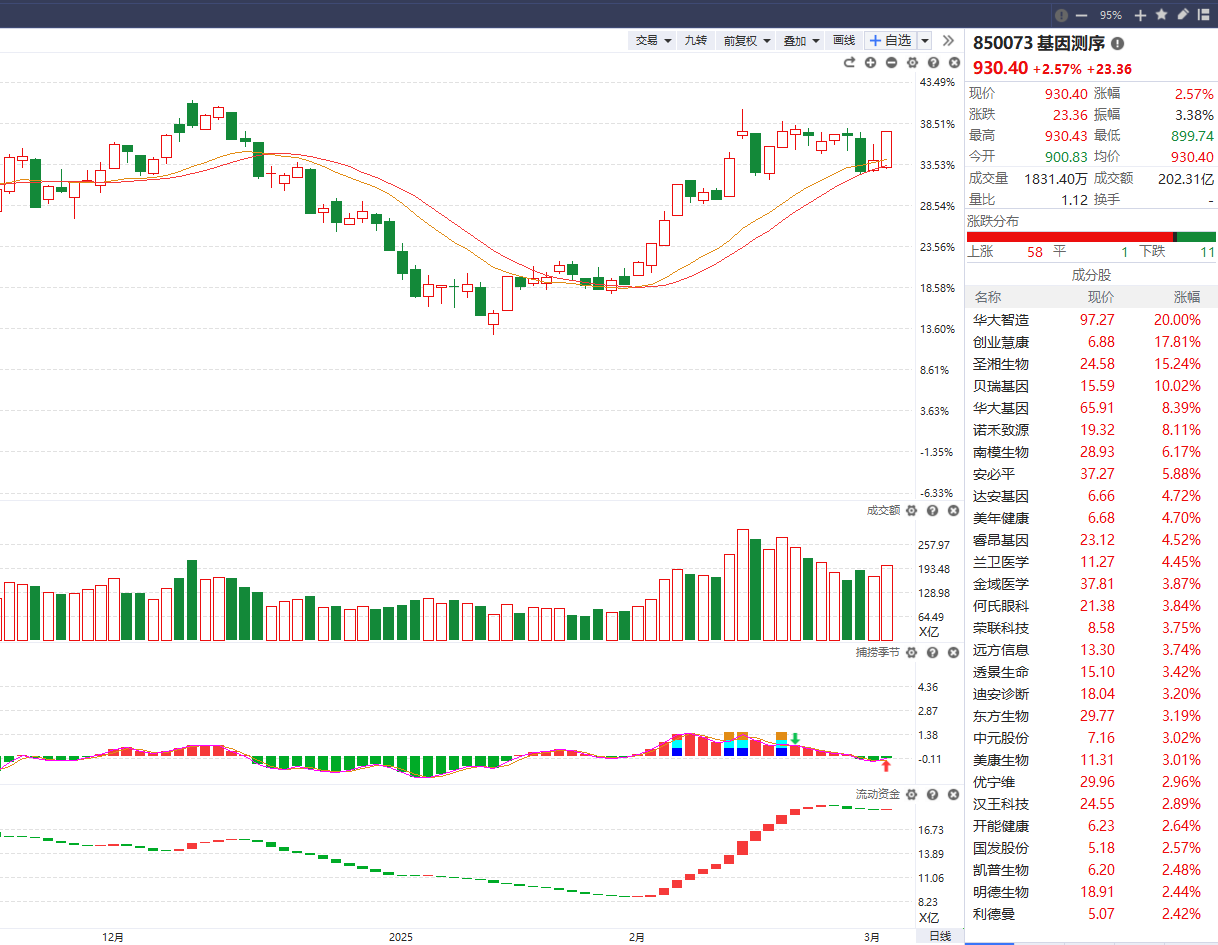Select the pencil edit icon in top bar
Image resolution: width=1218 pixels, height=945 pixels.
[1183, 14]
